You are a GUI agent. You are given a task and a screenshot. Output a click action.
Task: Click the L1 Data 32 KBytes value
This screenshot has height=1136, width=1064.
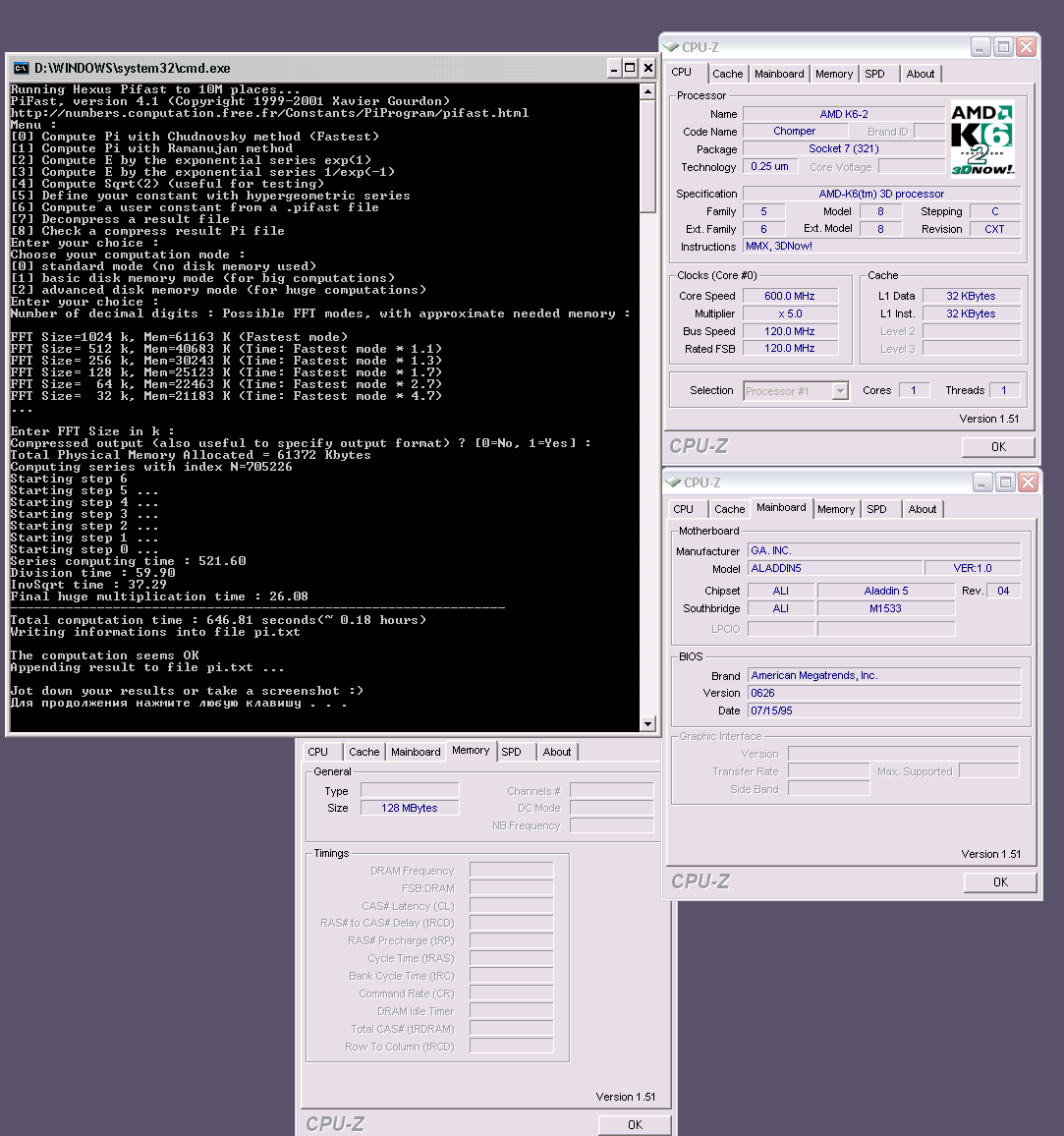972,296
